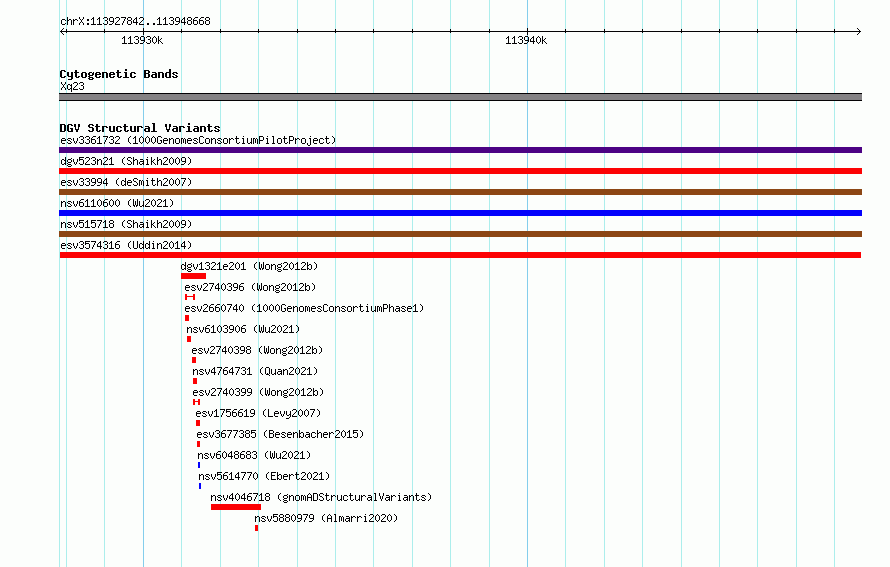Open nsv6048683 (Wu2021) label
The height and width of the screenshot is (567, 890).
(x=254, y=455)
